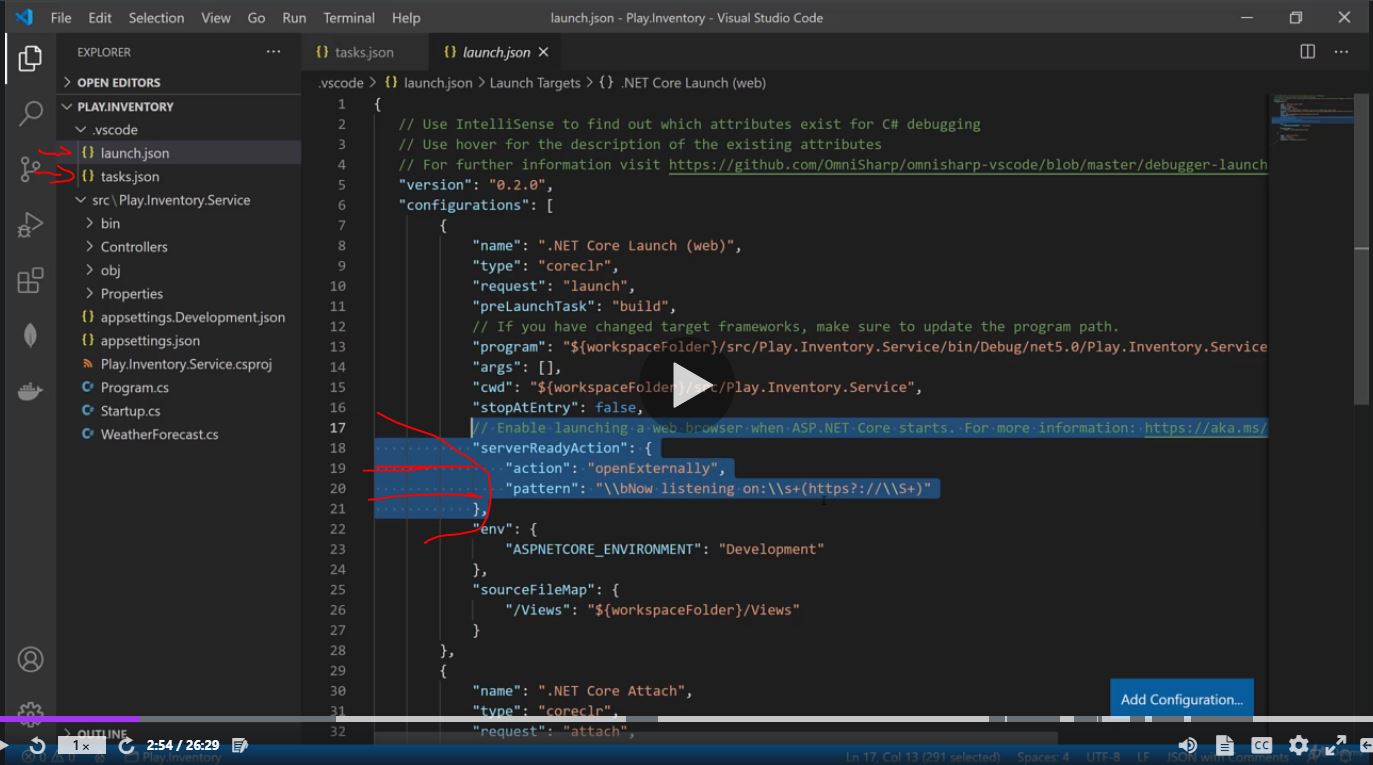Screen dimensions: 1373x765
Task: Click the large center play button
Action: (687, 386)
